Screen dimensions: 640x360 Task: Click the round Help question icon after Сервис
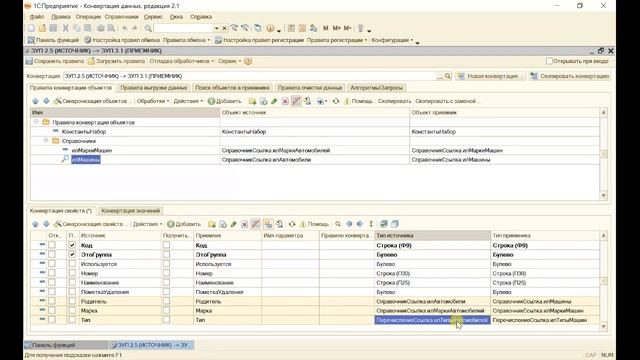(248, 61)
